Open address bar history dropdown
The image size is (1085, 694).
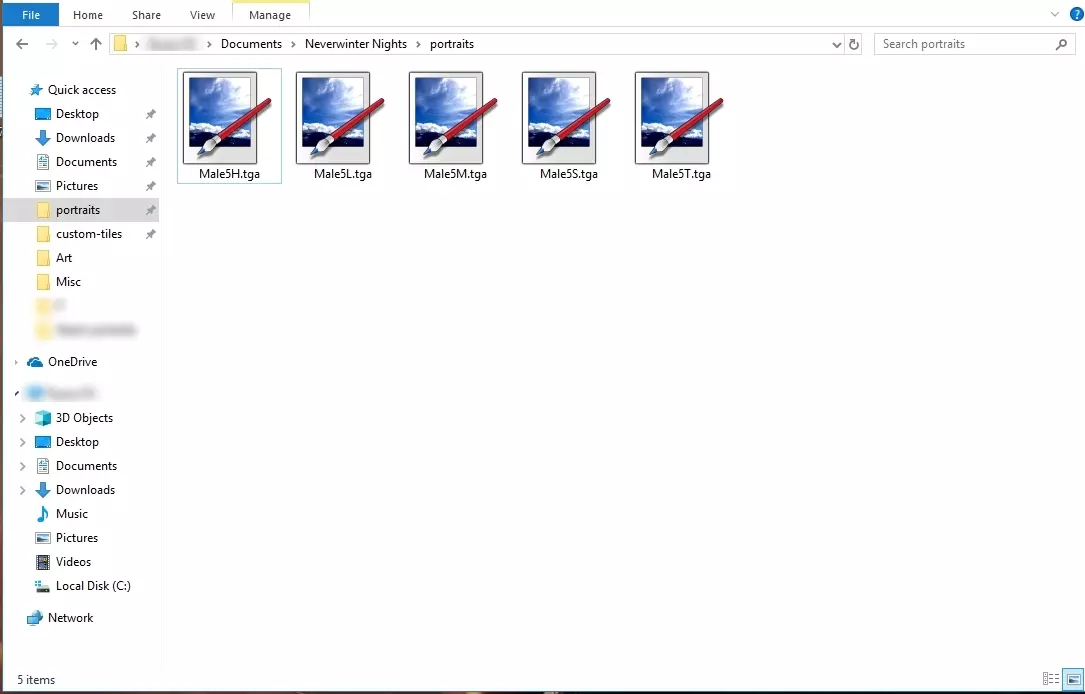[837, 44]
